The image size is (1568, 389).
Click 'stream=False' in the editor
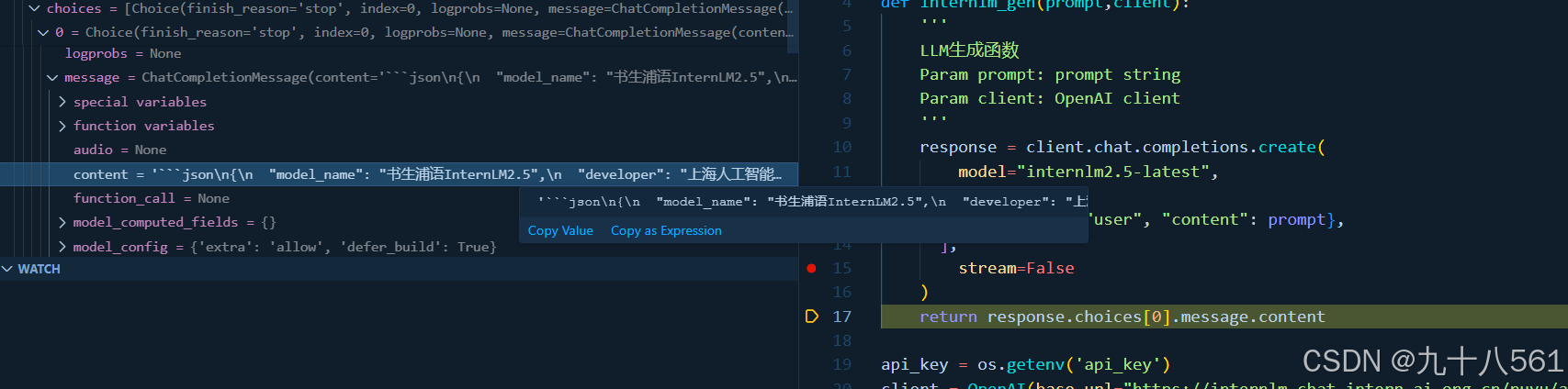[1016, 268]
